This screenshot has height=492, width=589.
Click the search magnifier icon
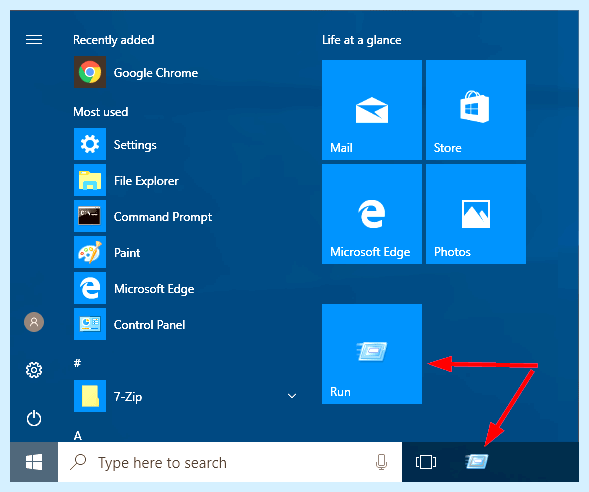tap(78, 462)
